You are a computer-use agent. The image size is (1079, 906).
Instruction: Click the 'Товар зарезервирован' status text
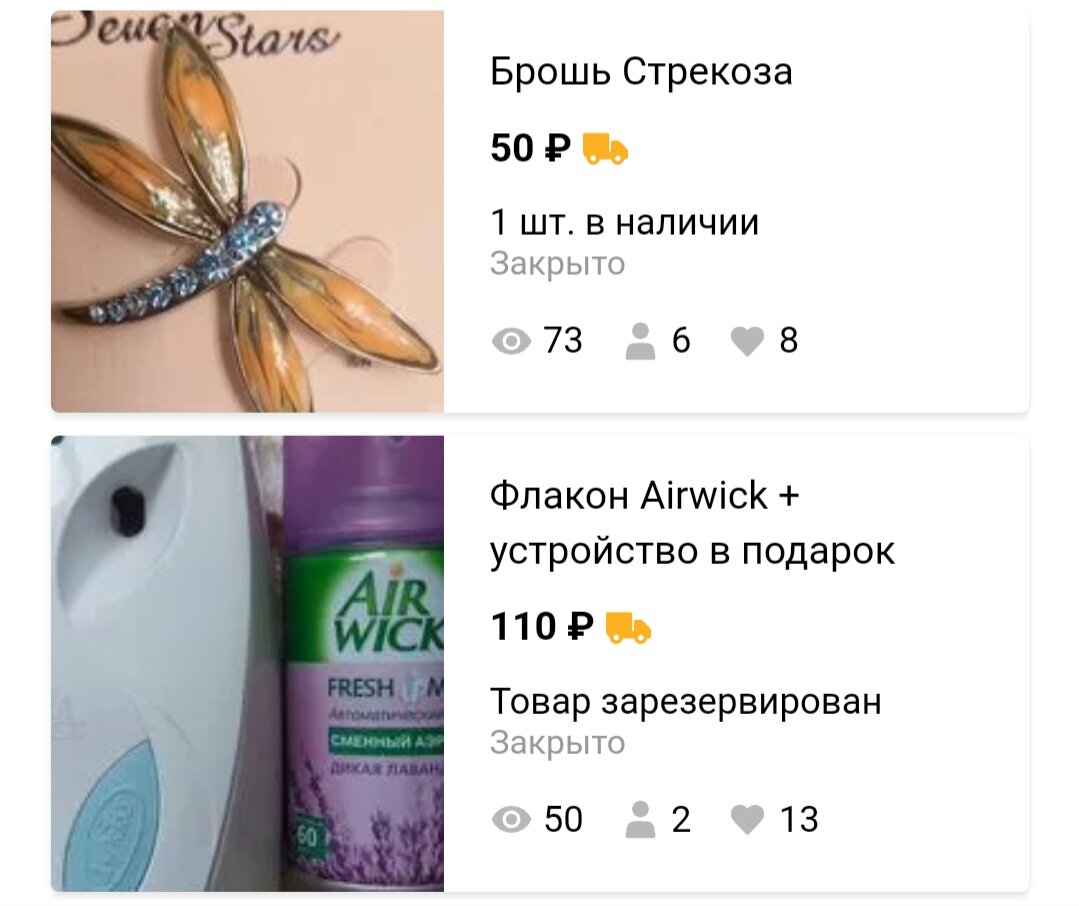point(685,702)
